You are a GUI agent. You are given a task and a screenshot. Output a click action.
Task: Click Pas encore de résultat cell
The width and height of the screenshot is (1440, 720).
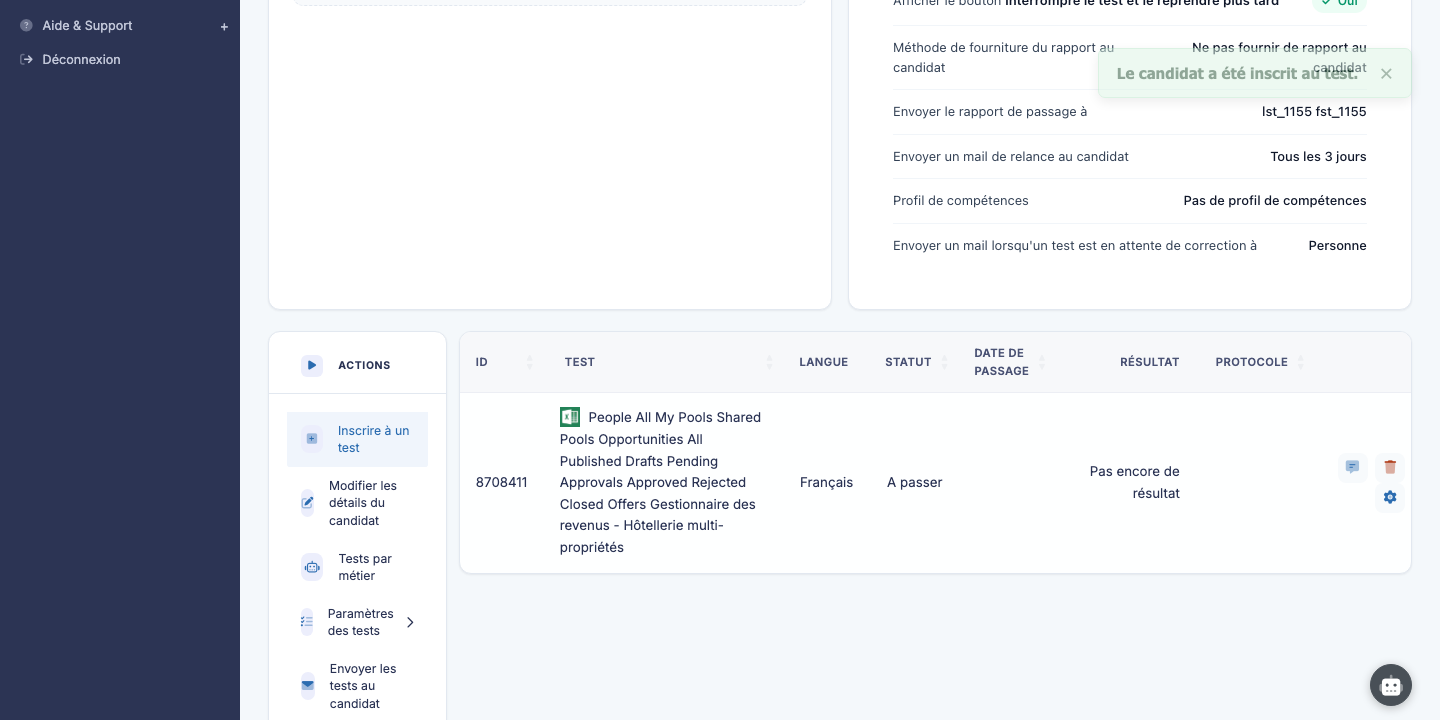(1135, 482)
